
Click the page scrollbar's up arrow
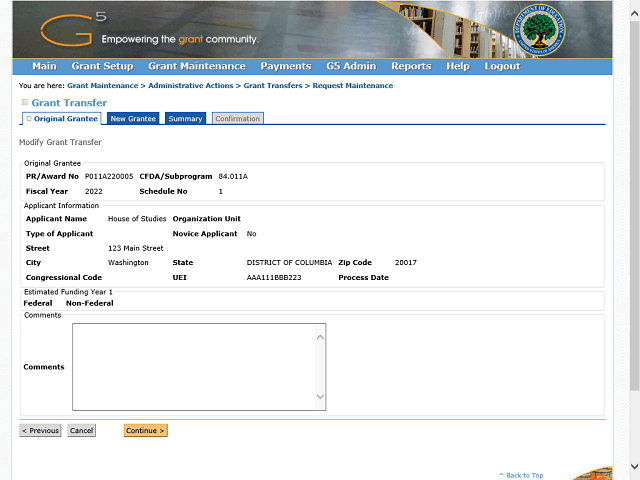coord(634,13)
